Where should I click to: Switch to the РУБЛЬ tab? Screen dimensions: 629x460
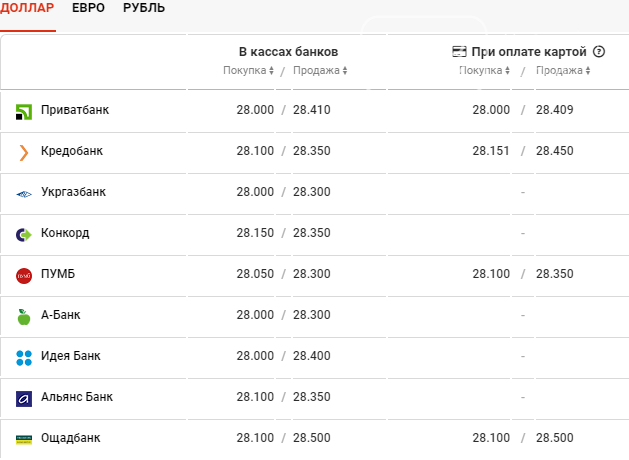tap(144, 8)
